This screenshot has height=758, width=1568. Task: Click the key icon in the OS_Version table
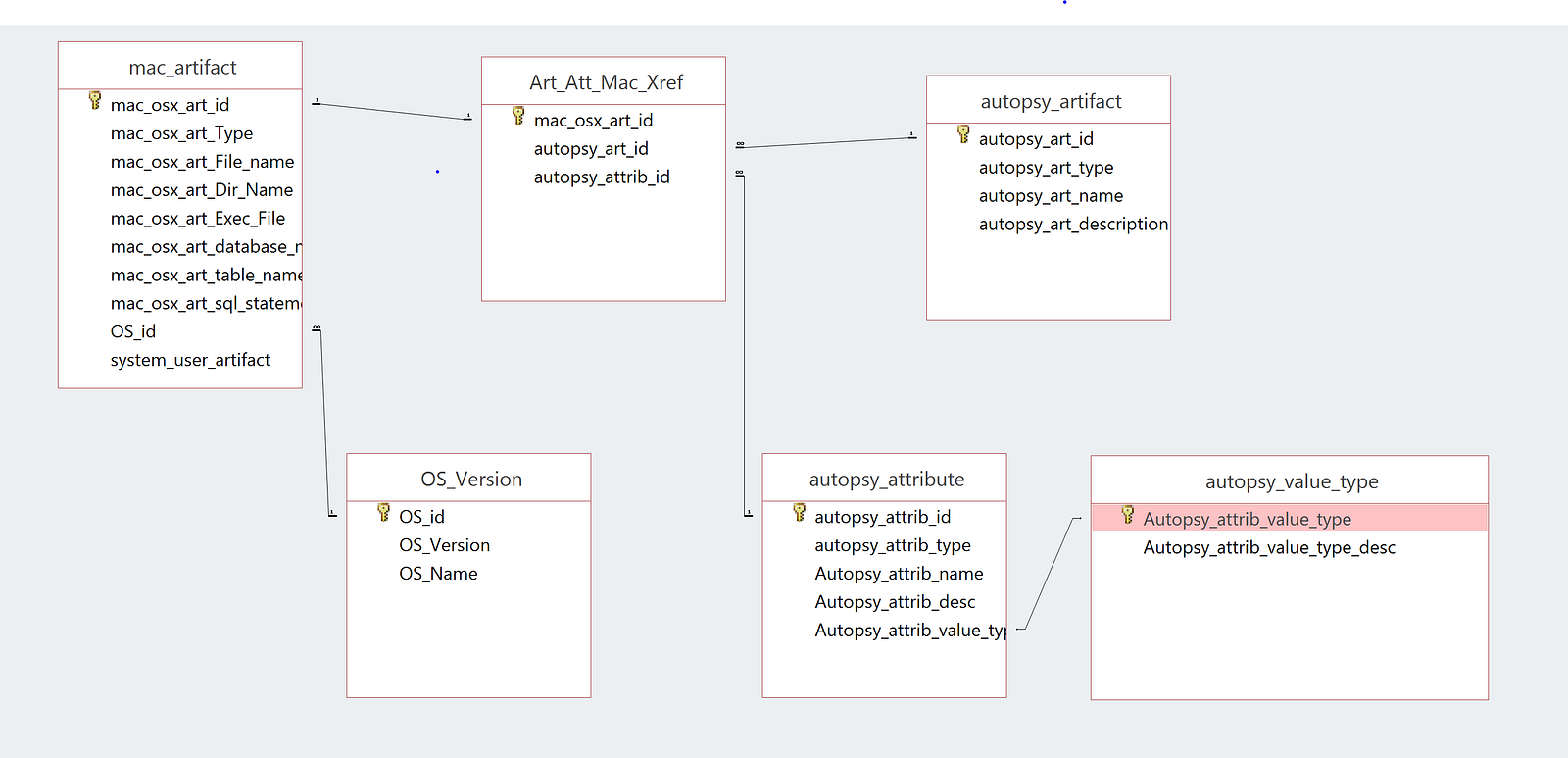[383, 512]
